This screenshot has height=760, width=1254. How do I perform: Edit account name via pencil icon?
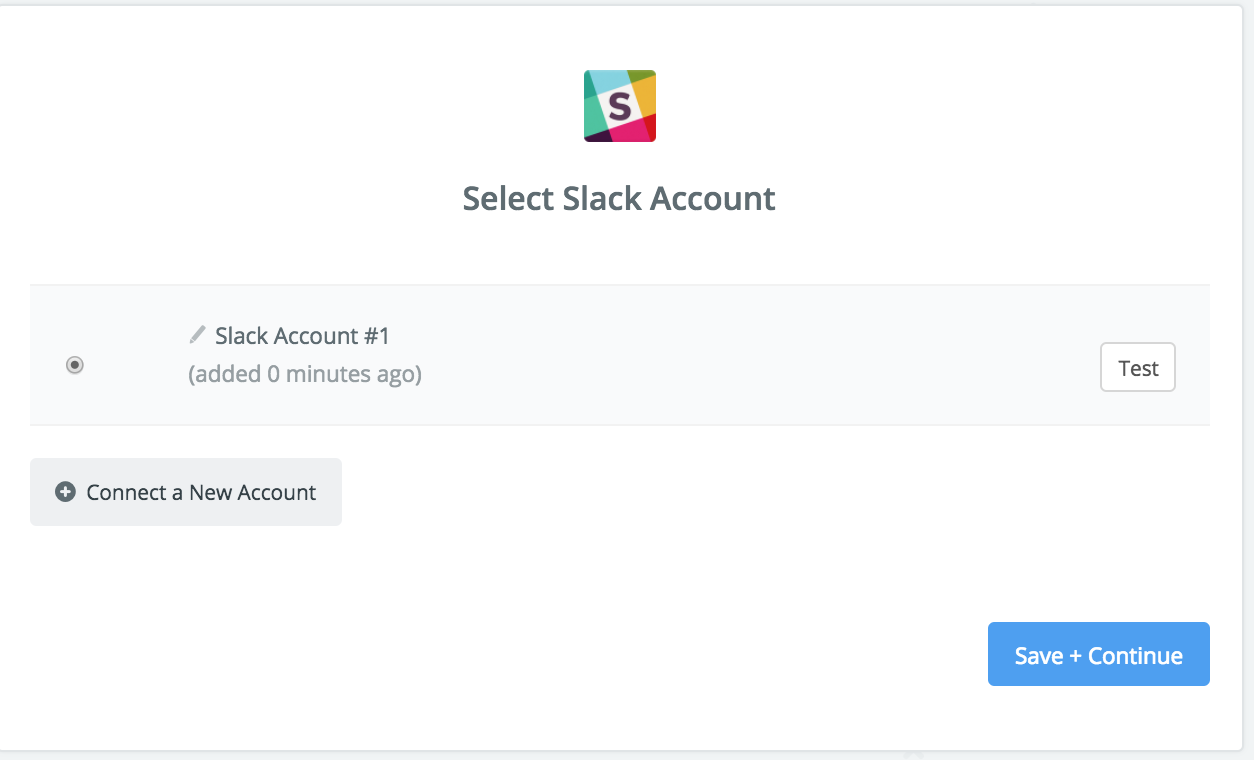tap(198, 334)
